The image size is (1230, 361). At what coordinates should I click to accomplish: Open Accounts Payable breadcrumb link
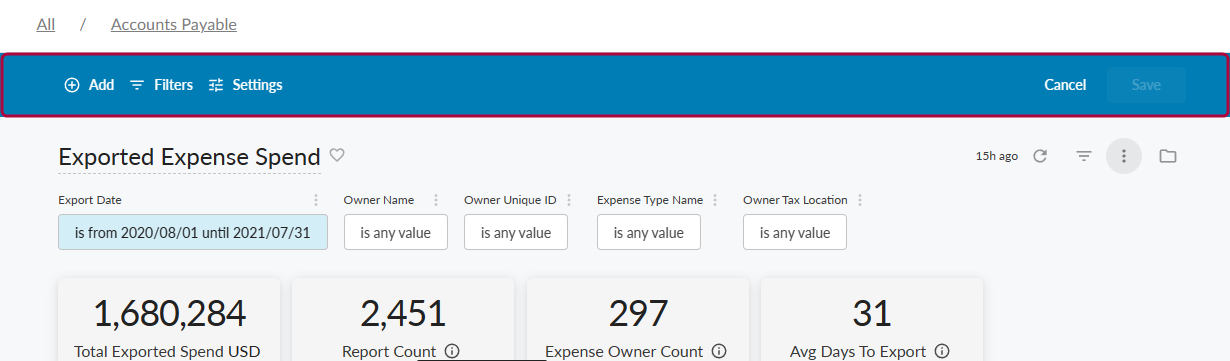(x=174, y=24)
